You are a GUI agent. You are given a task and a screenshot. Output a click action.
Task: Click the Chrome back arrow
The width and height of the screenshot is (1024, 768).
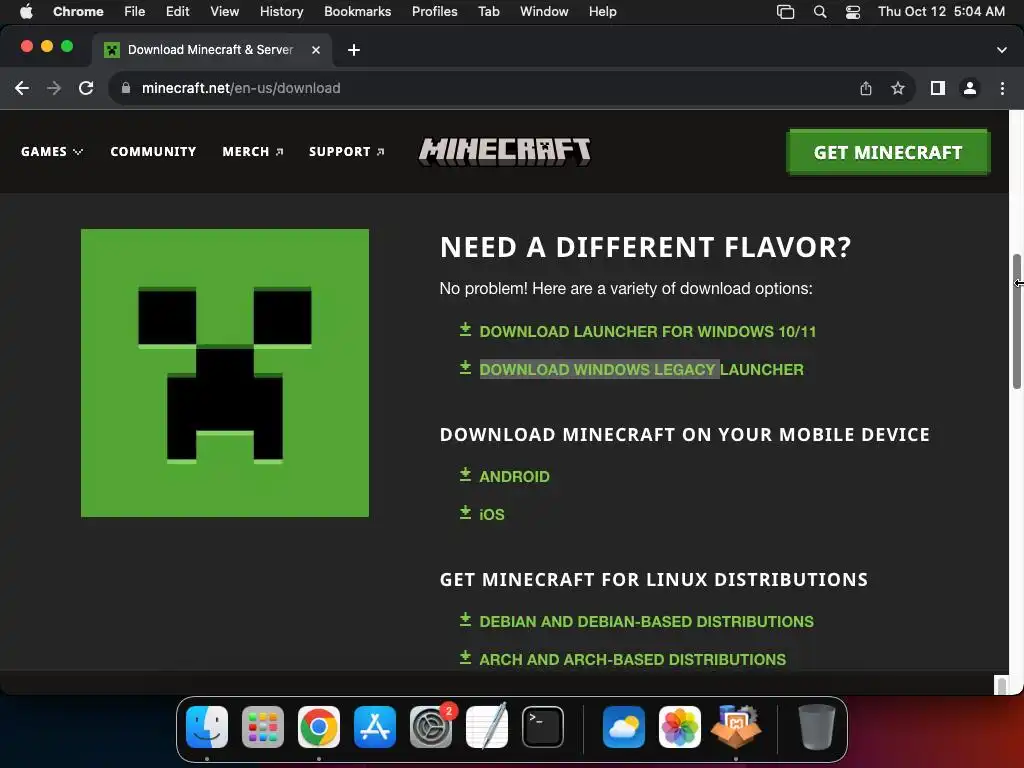(x=22, y=88)
